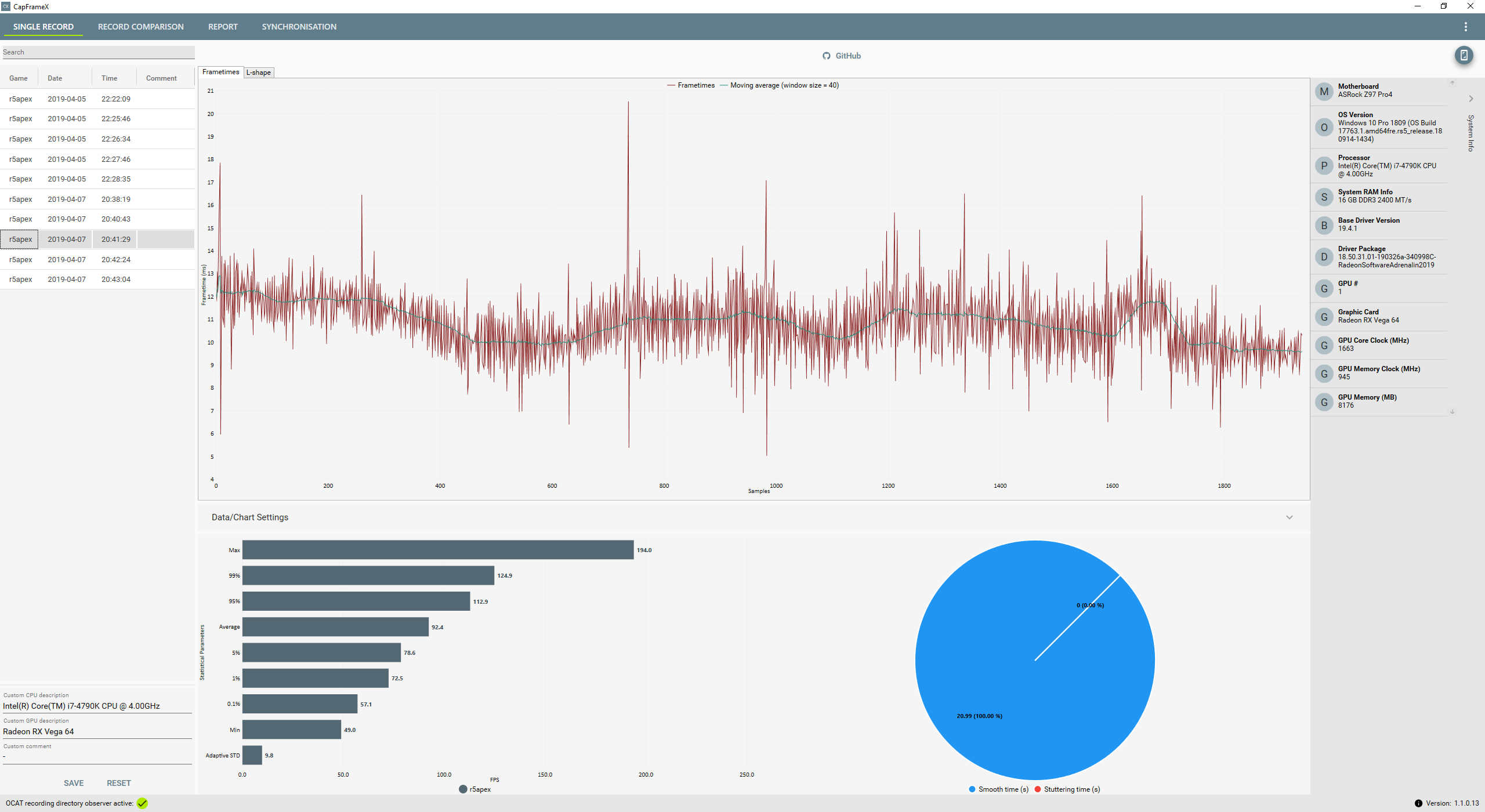The image size is (1485, 812).
Task: Open the GitHub link
Action: point(847,56)
